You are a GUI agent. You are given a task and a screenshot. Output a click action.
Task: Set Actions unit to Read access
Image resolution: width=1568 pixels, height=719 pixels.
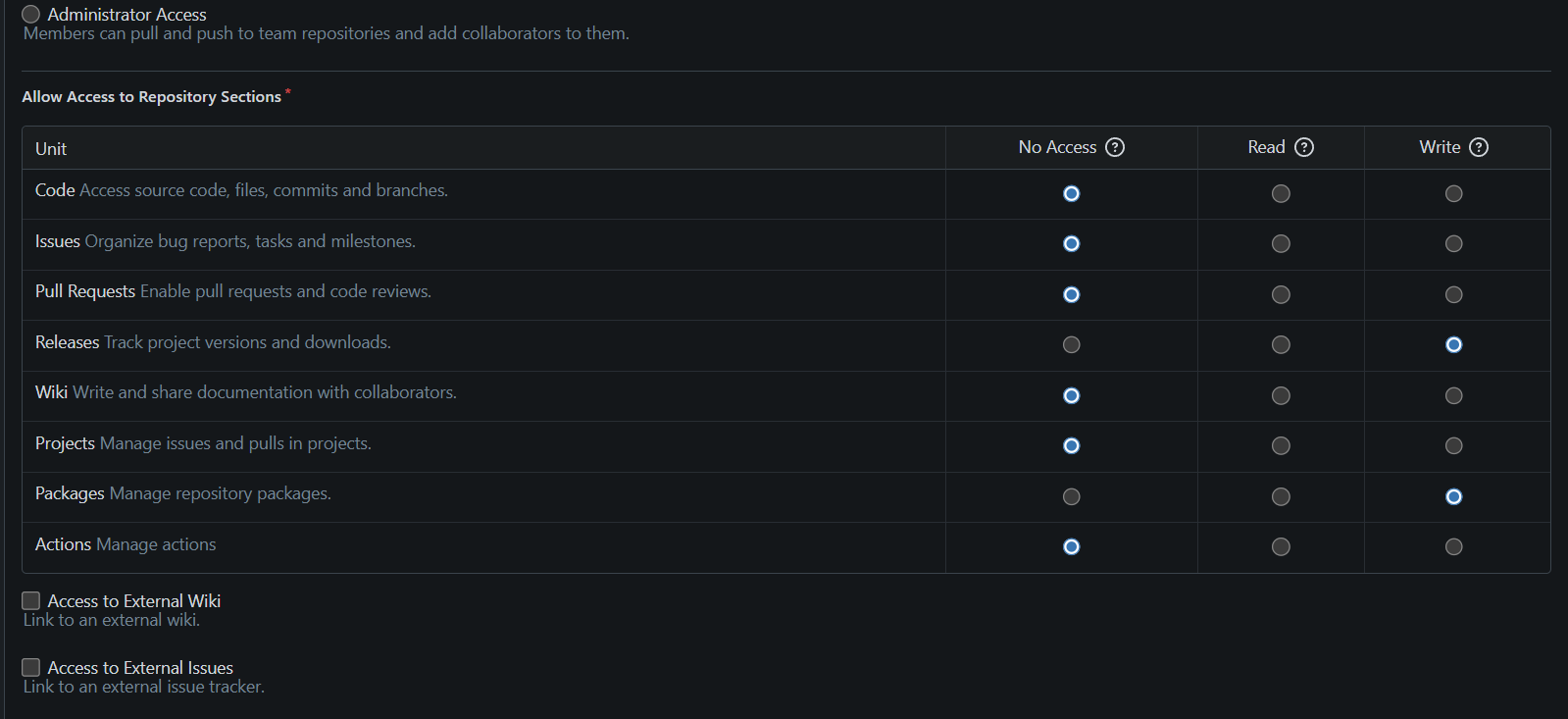1281,547
